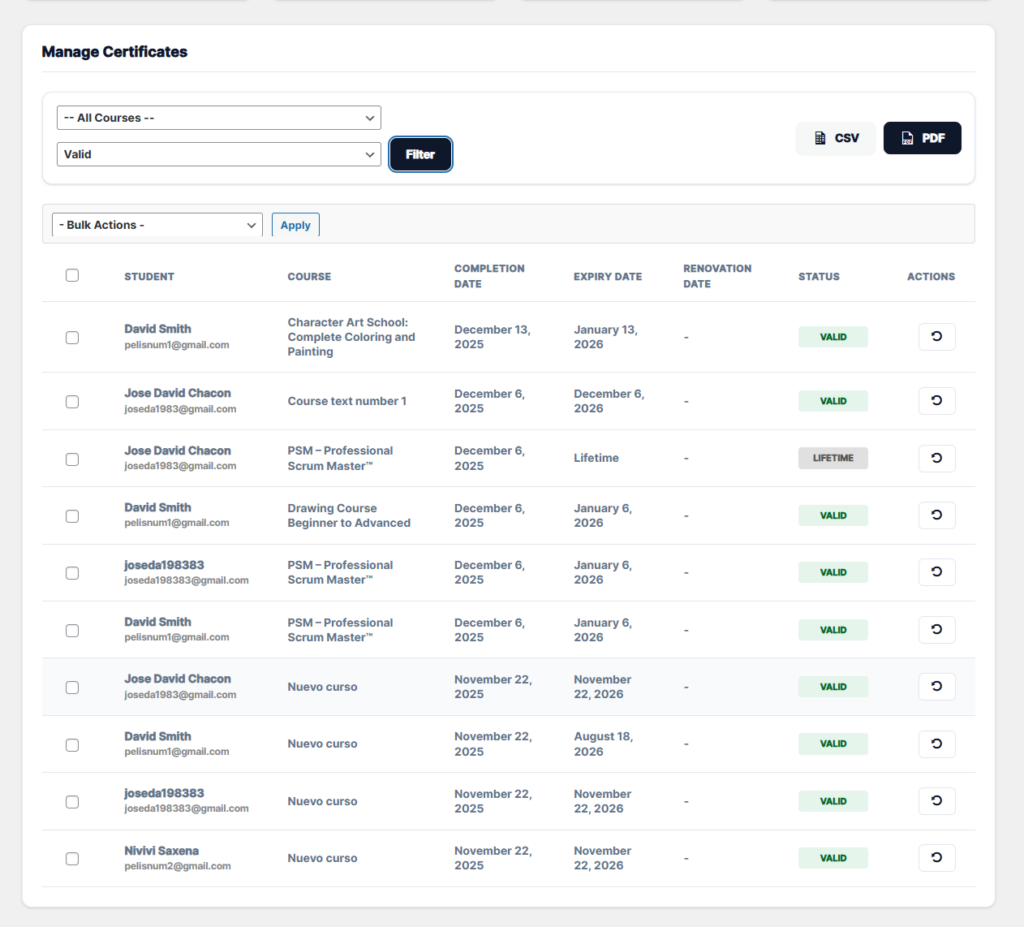Click renew icon for Character Art School row
This screenshot has width=1024, height=927.
(x=936, y=336)
